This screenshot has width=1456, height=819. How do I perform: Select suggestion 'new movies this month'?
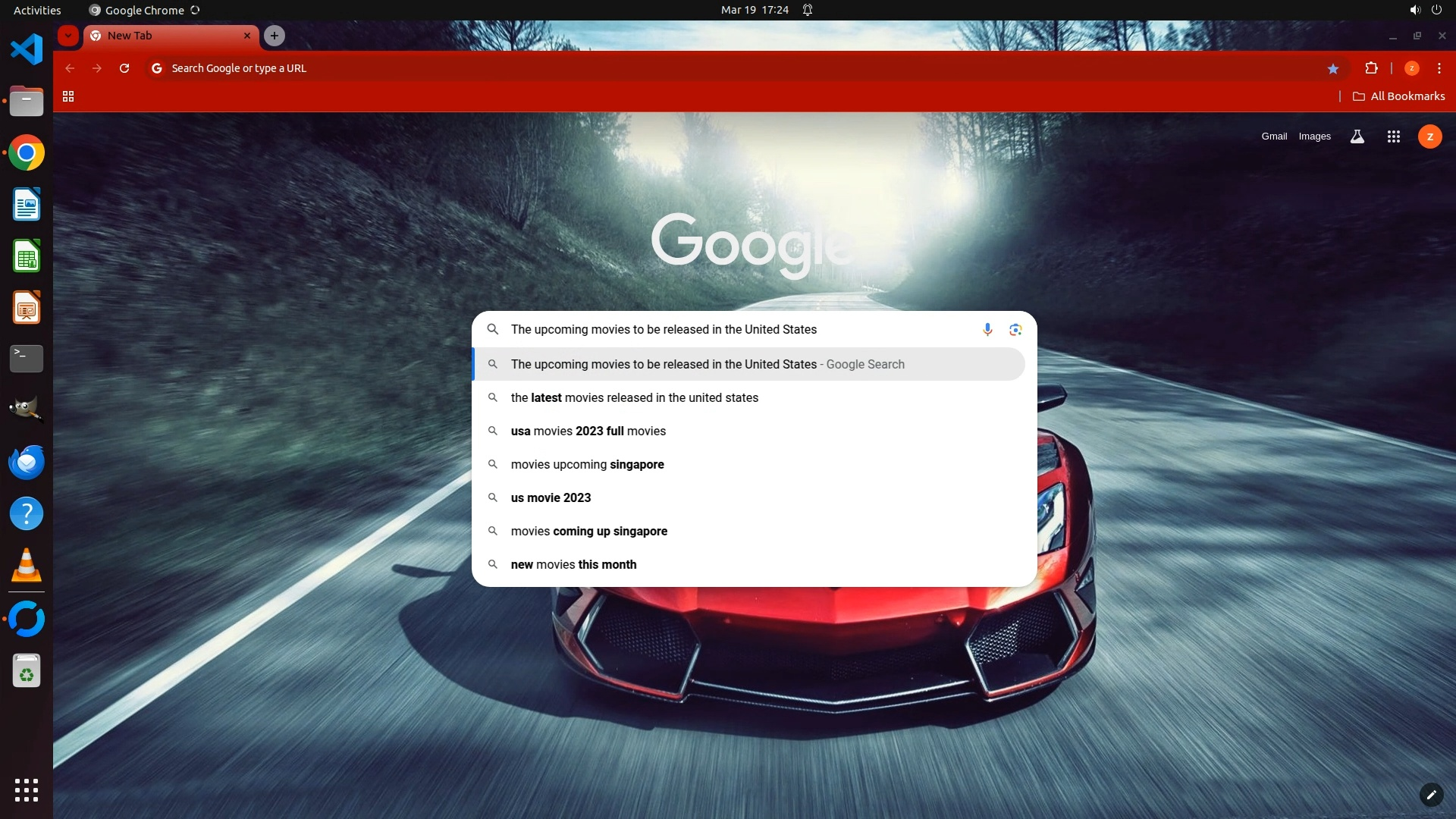pyautogui.click(x=573, y=564)
